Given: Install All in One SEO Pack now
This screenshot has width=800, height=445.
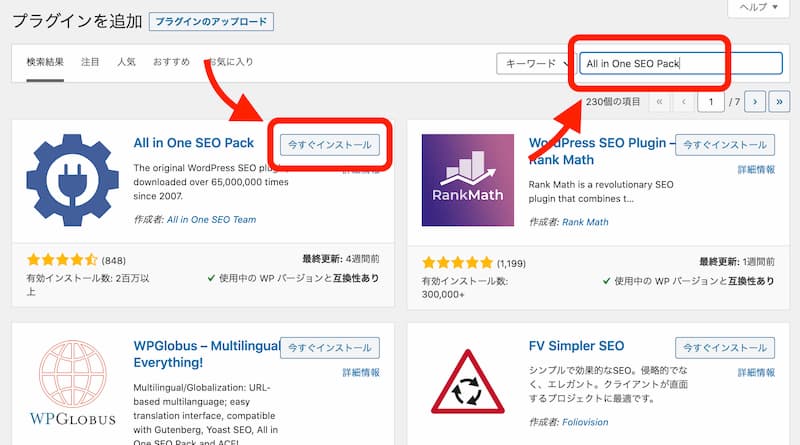Looking at the screenshot, I should (330, 145).
